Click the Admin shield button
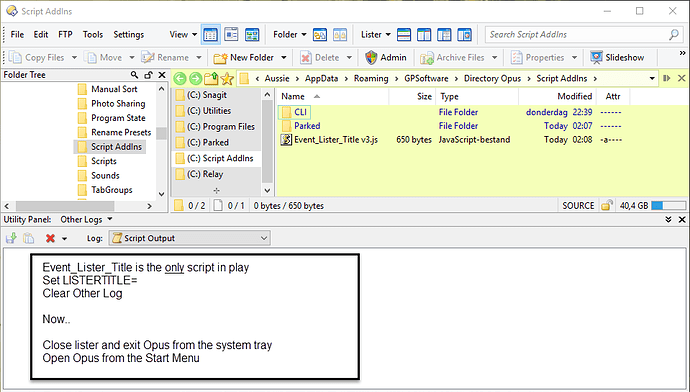The height and width of the screenshot is (392, 690). point(385,58)
